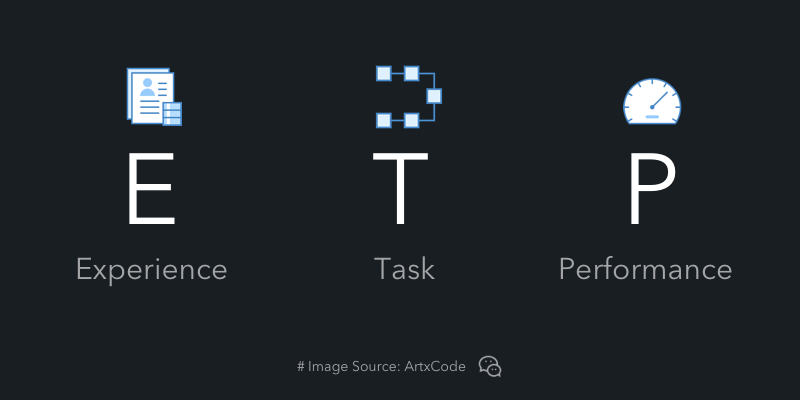Click the second top node of flowchart
The height and width of the screenshot is (400, 800).
click(412, 73)
